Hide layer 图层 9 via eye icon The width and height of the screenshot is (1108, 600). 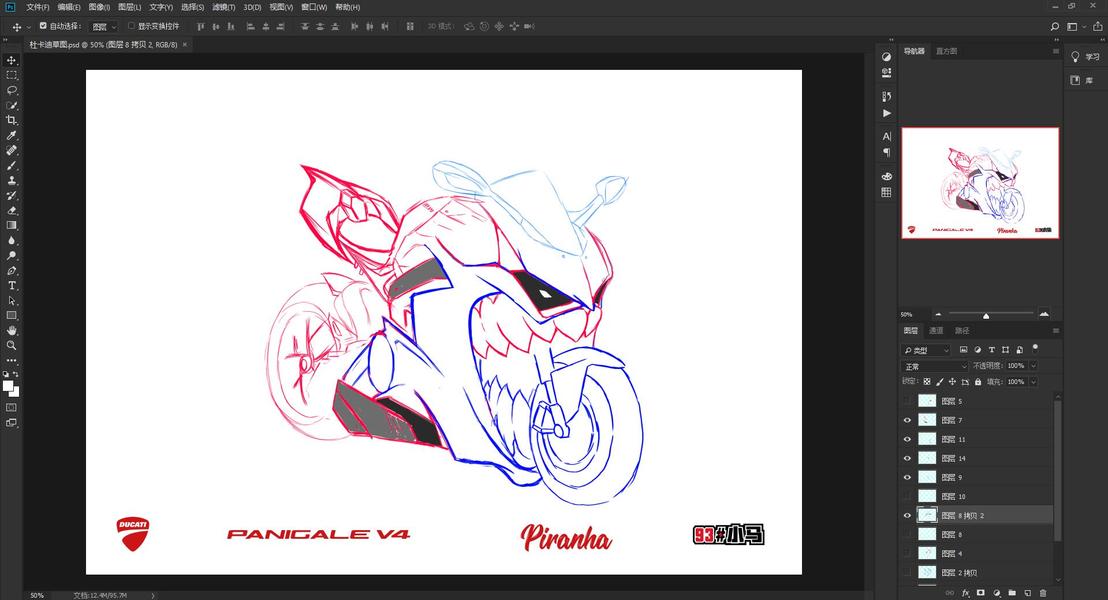tap(907, 477)
